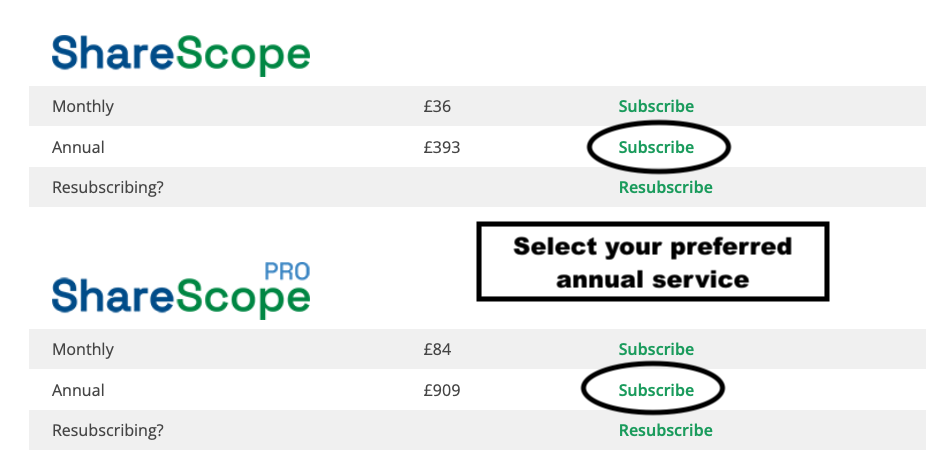Open the ShareScope Pro Resubscribe link
Image resolution: width=950 pixels, height=470 pixels.
665,430
